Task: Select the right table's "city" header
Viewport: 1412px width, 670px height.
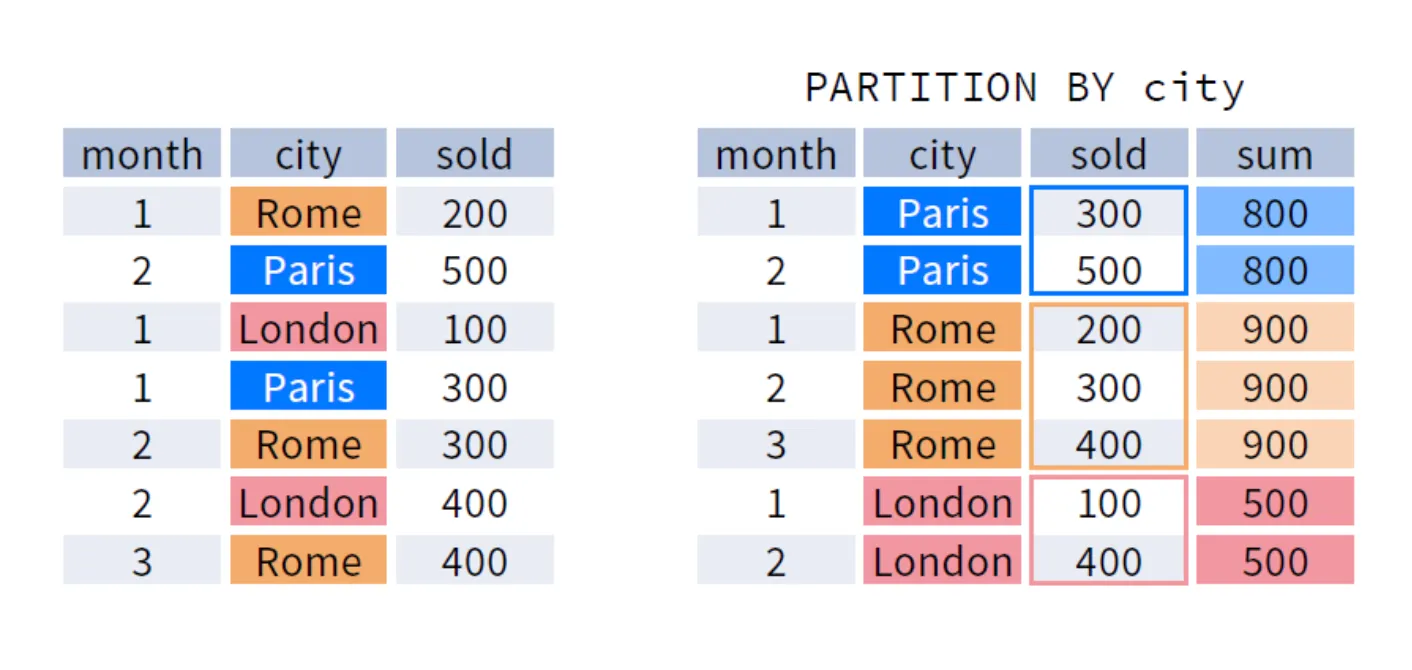Action: click(941, 155)
